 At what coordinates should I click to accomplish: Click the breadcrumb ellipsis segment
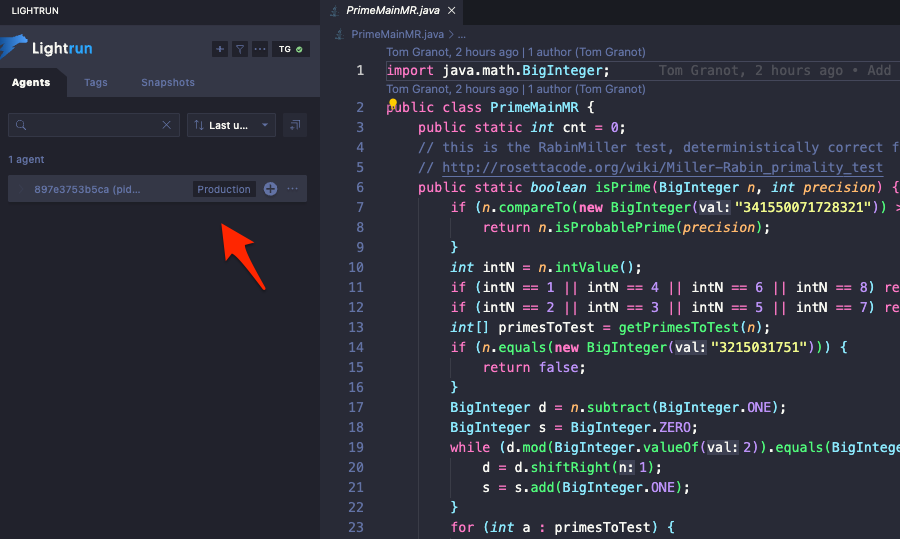click(x=462, y=34)
